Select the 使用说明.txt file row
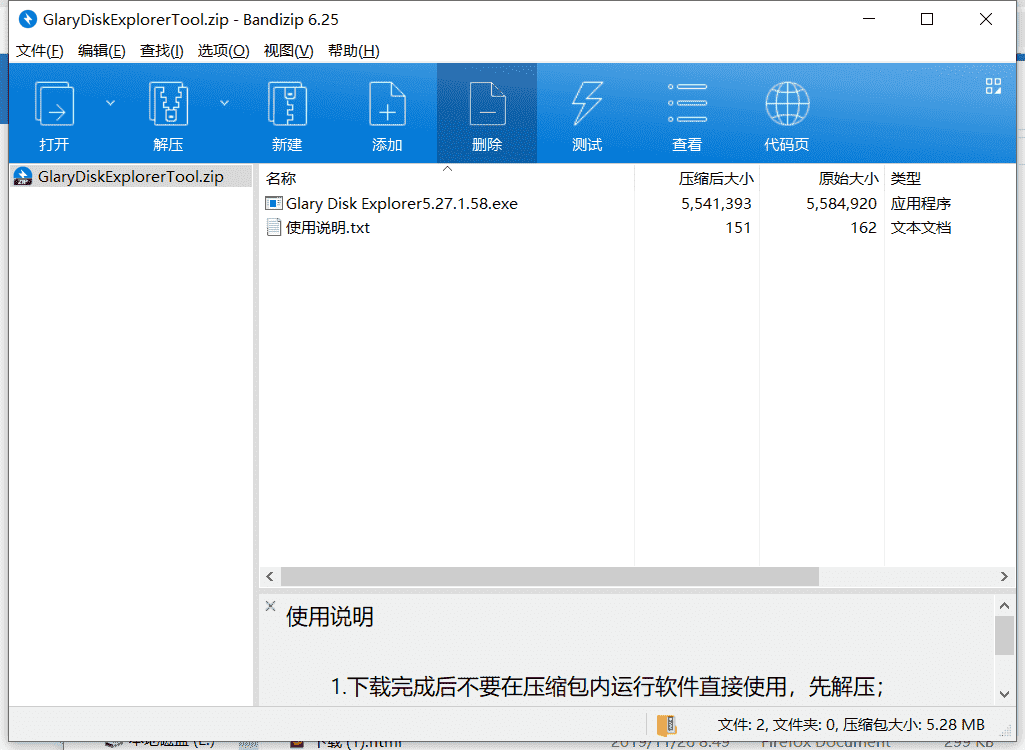The image size is (1025, 750). [327, 228]
